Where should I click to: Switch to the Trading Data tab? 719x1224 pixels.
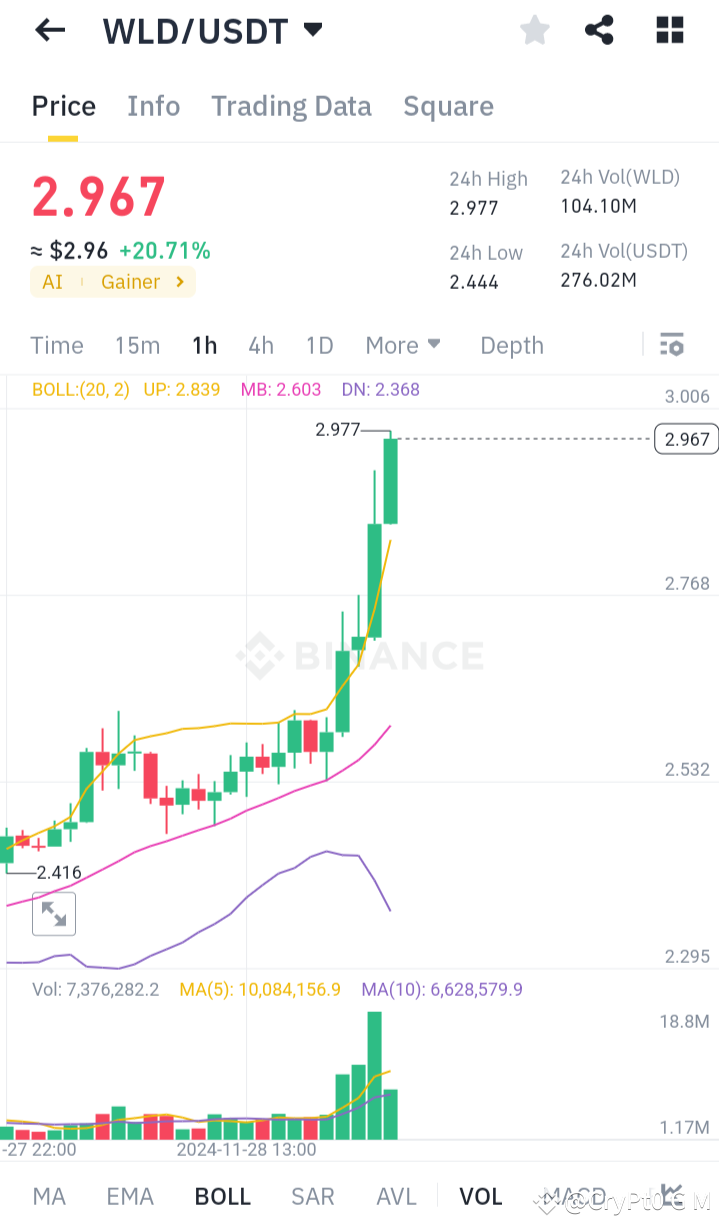pyautogui.click(x=291, y=106)
